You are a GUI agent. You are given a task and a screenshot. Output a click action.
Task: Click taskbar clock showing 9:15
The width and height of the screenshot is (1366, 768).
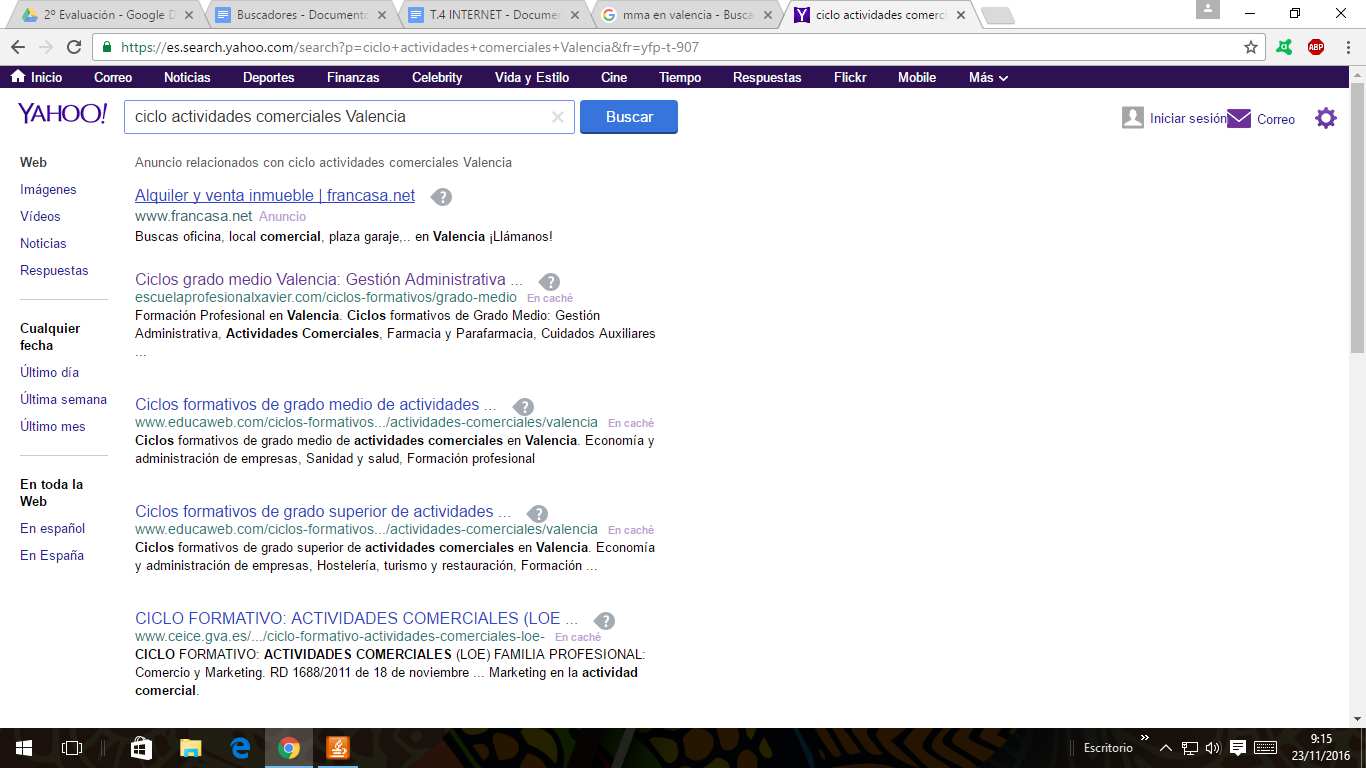(1322, 748)
